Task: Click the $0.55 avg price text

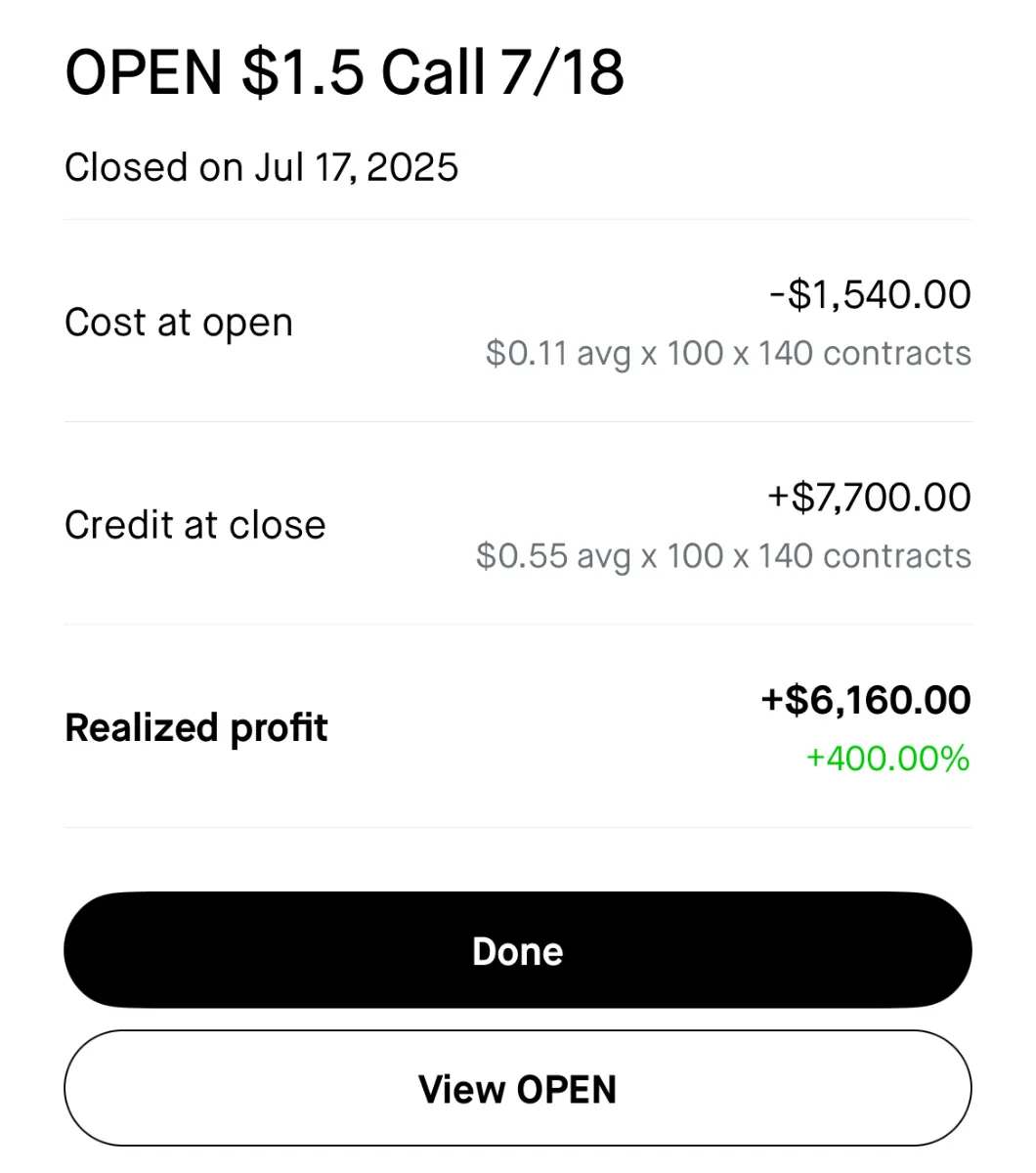Action: (553, 556)
